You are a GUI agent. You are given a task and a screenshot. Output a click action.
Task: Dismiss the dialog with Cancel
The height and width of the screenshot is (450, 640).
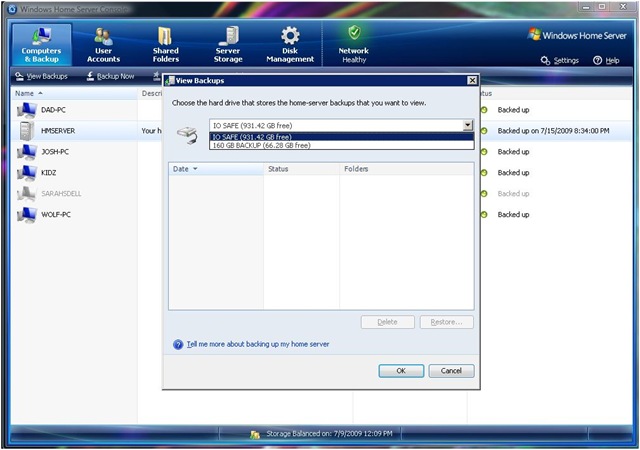click(x=451, y=371)
